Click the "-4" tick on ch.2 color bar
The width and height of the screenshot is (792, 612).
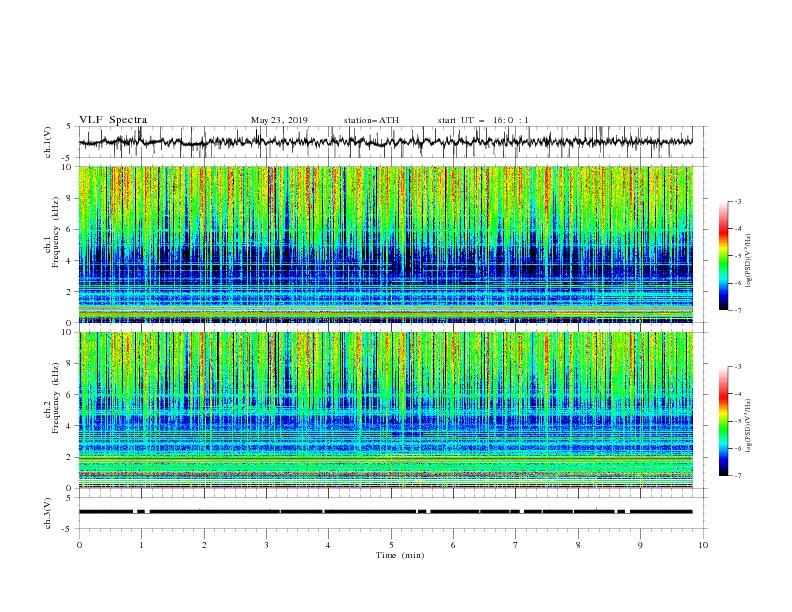[x=737, y=394]
